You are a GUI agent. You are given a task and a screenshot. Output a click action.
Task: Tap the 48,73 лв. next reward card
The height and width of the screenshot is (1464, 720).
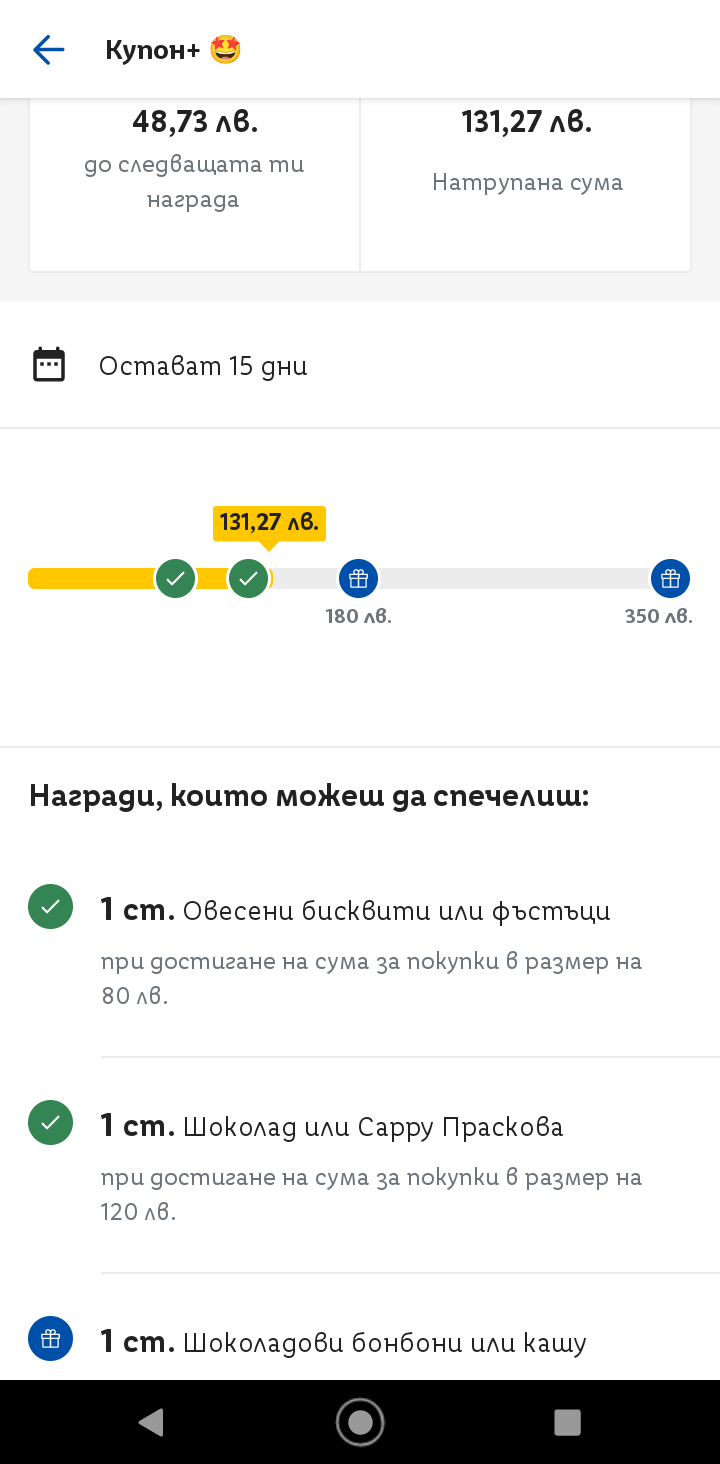tap(195, 180)
